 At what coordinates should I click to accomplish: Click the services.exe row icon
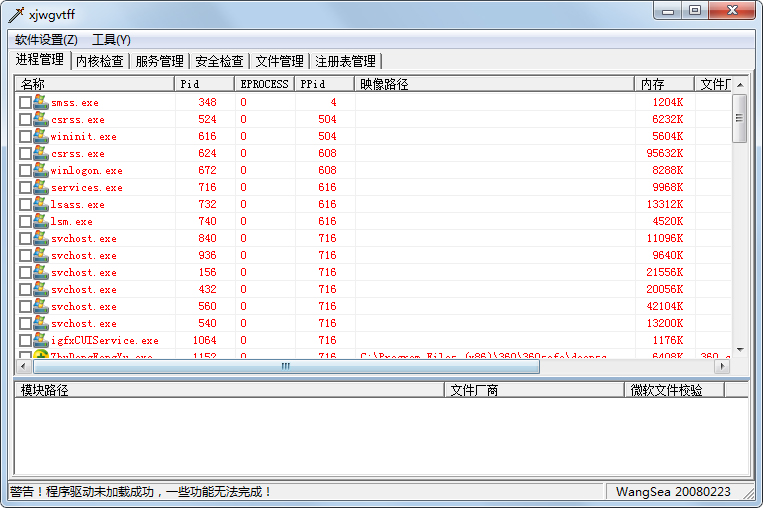point(41,187)
